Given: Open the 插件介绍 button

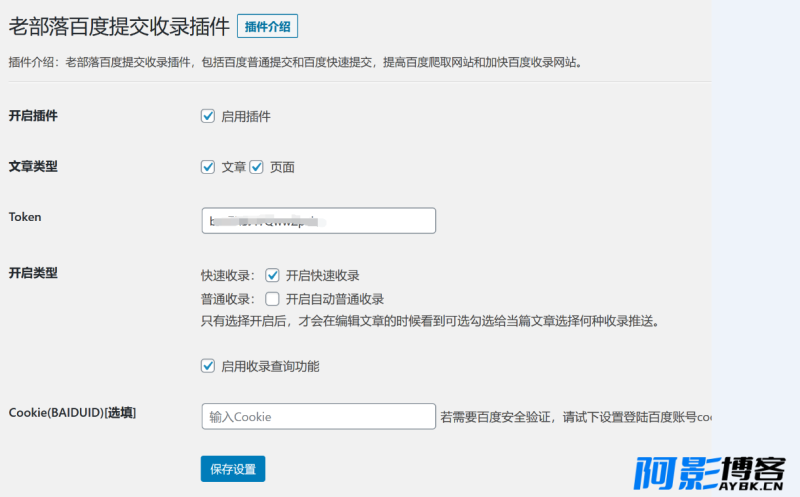Looking at the screenshot, I should [267, 27].
